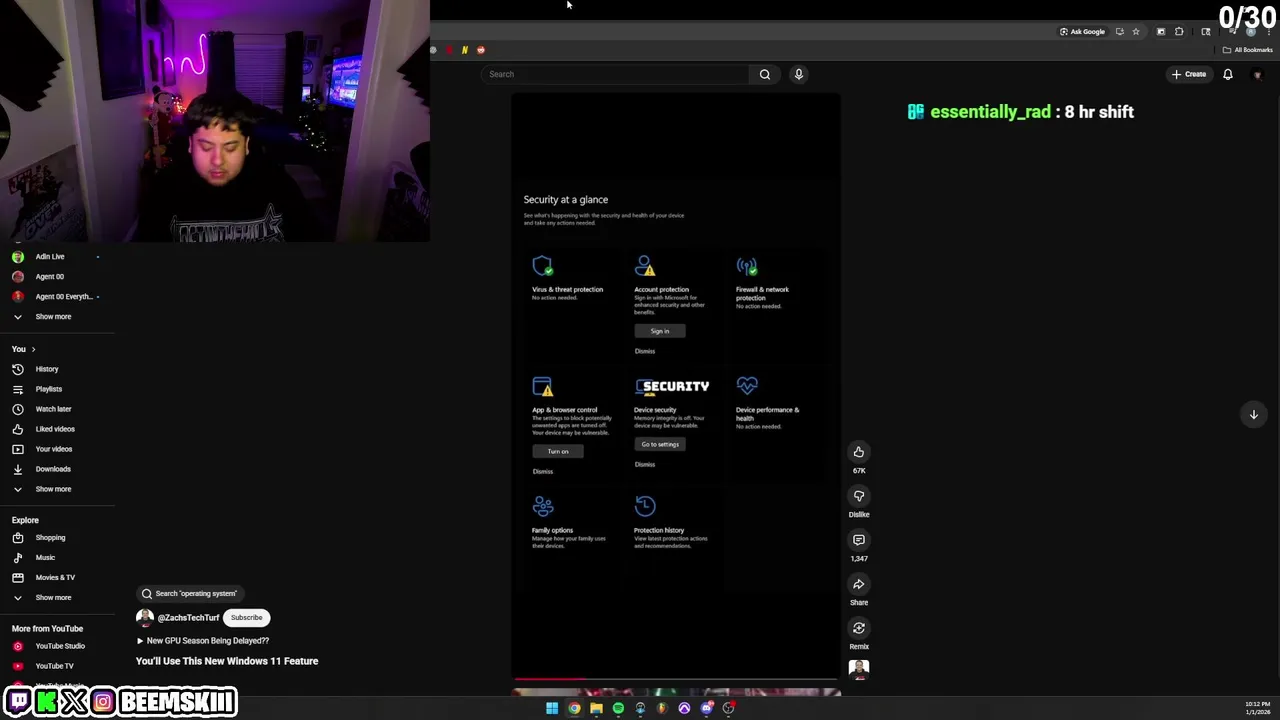Screen dimensions: 1280x720
Task: Click the Short video player
Action: pos(676,386)
